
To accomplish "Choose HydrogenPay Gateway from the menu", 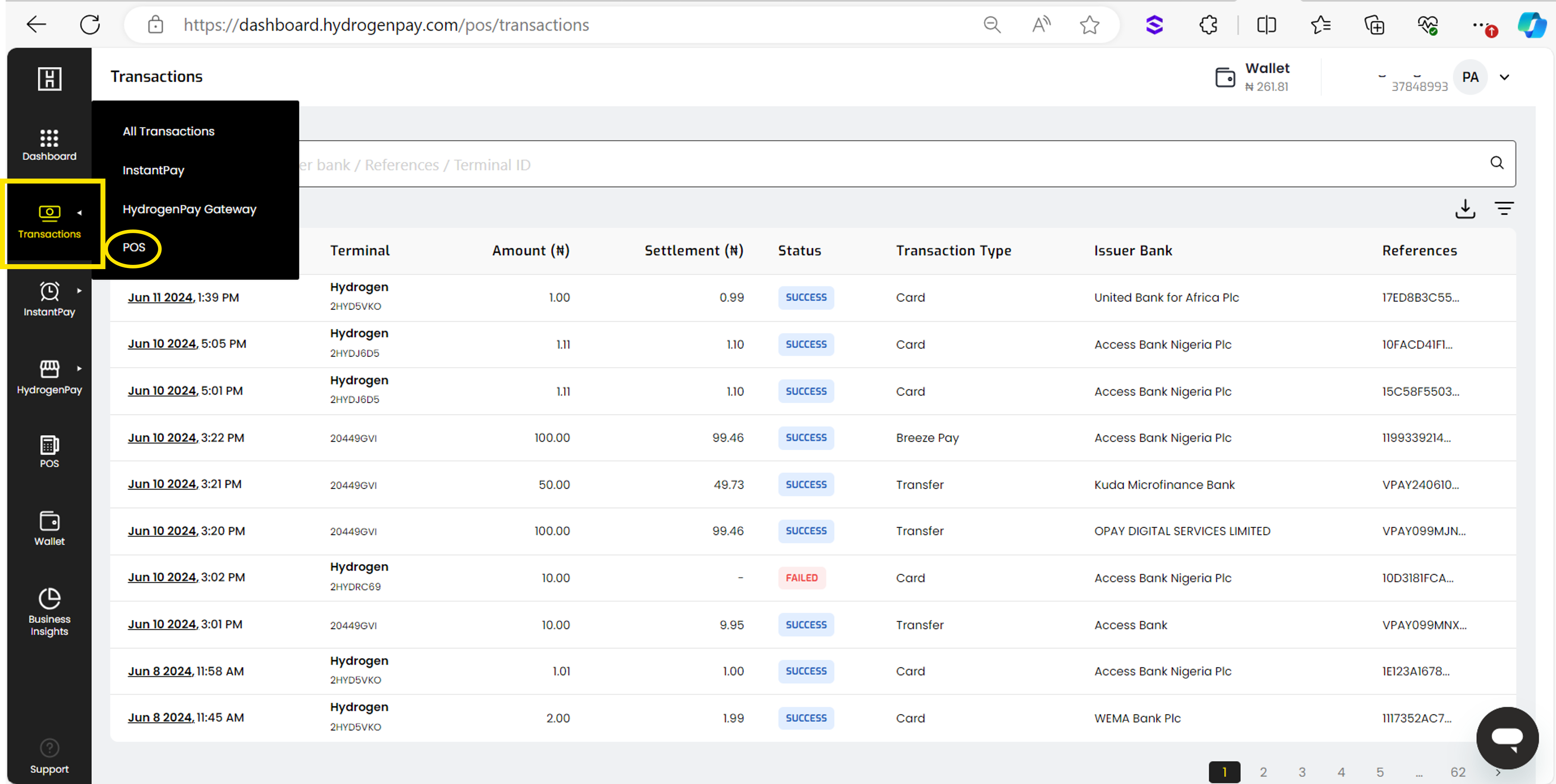I will [x=189, y=209].
